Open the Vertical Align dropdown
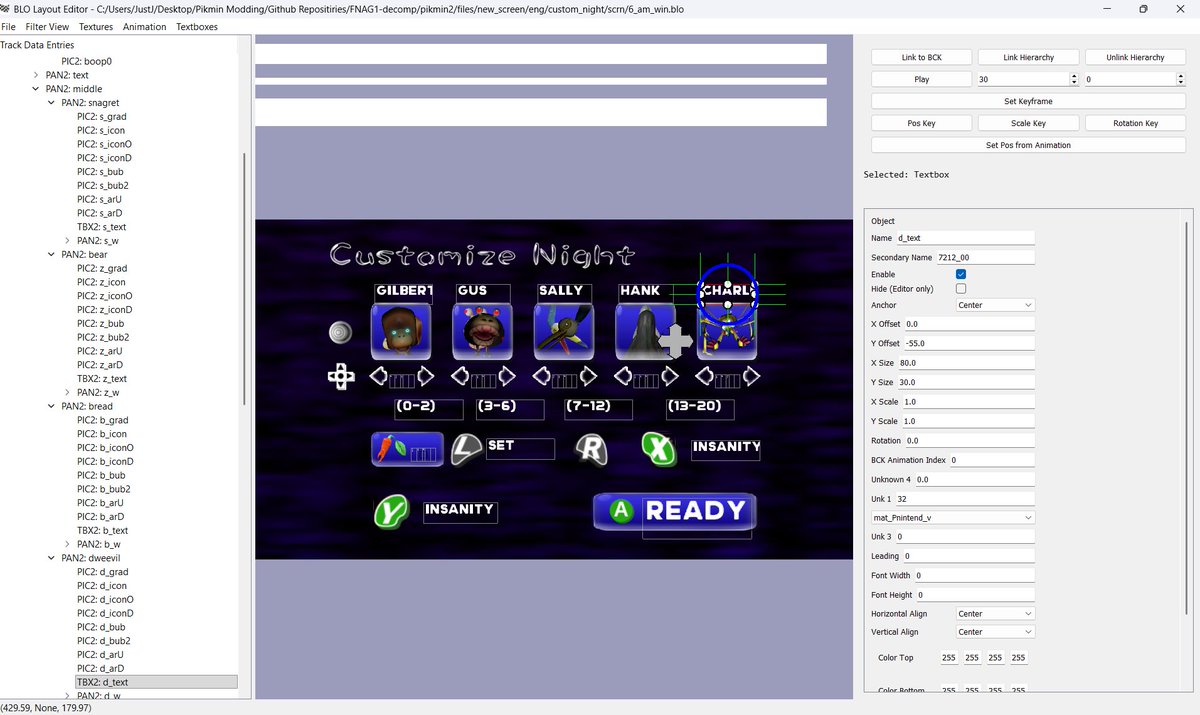 (x=995, y=632)
